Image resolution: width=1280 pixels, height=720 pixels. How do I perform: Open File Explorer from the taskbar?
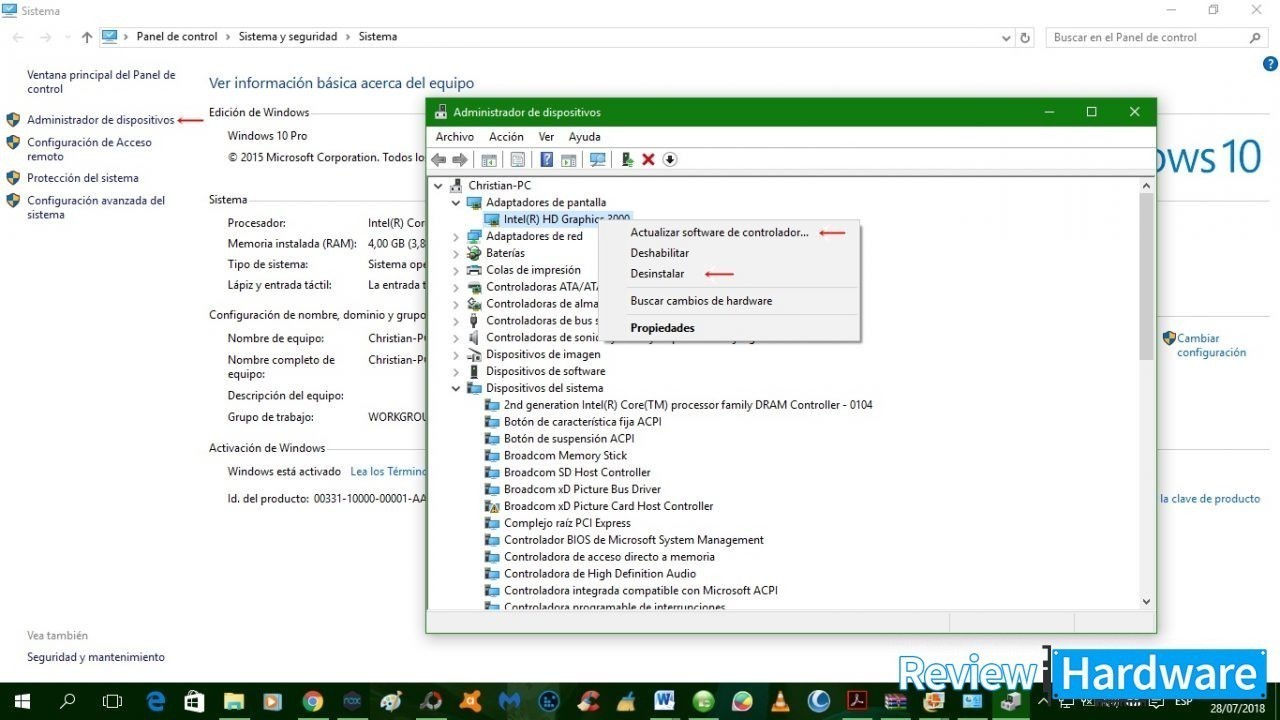point(234,701)
